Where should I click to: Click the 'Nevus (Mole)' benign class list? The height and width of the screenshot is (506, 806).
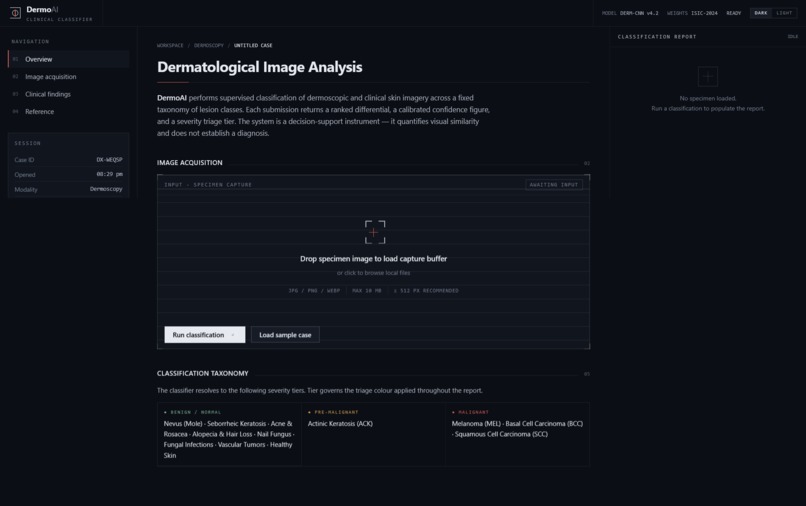(229, 440)
